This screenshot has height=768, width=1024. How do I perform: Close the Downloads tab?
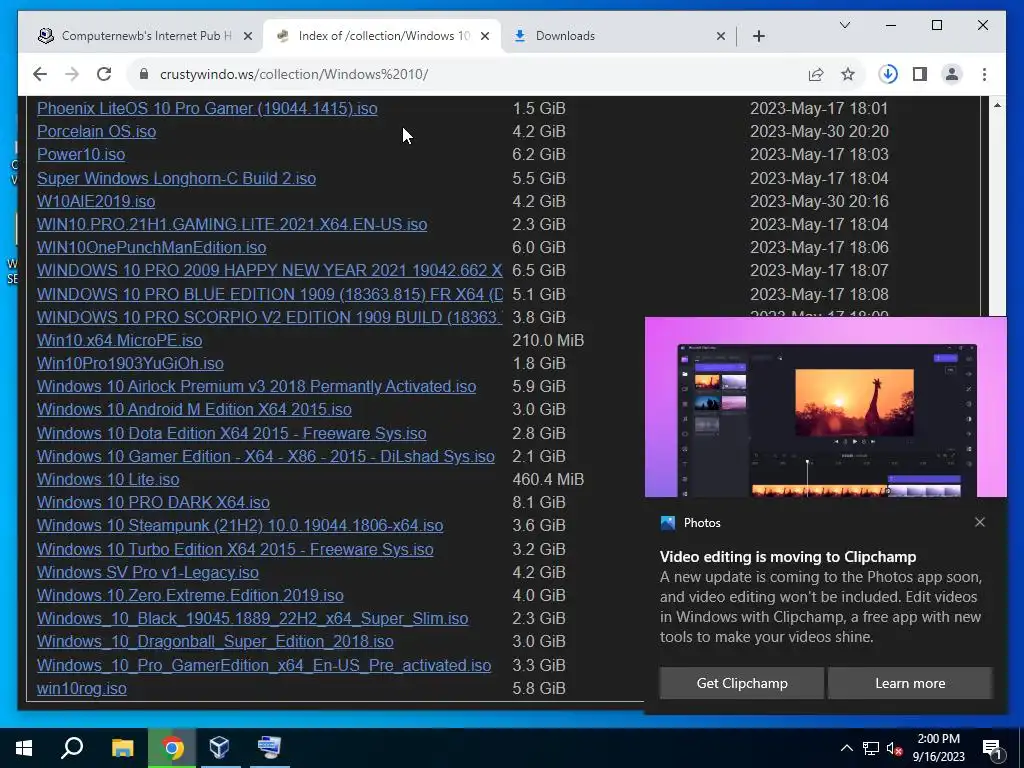tap(720, 36)
